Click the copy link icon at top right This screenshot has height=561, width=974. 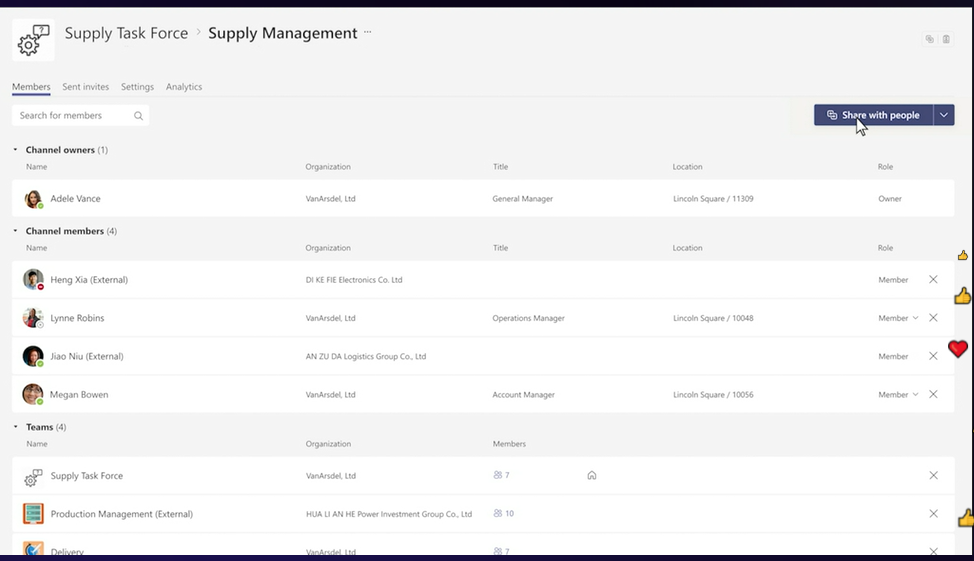click(929, 39)
